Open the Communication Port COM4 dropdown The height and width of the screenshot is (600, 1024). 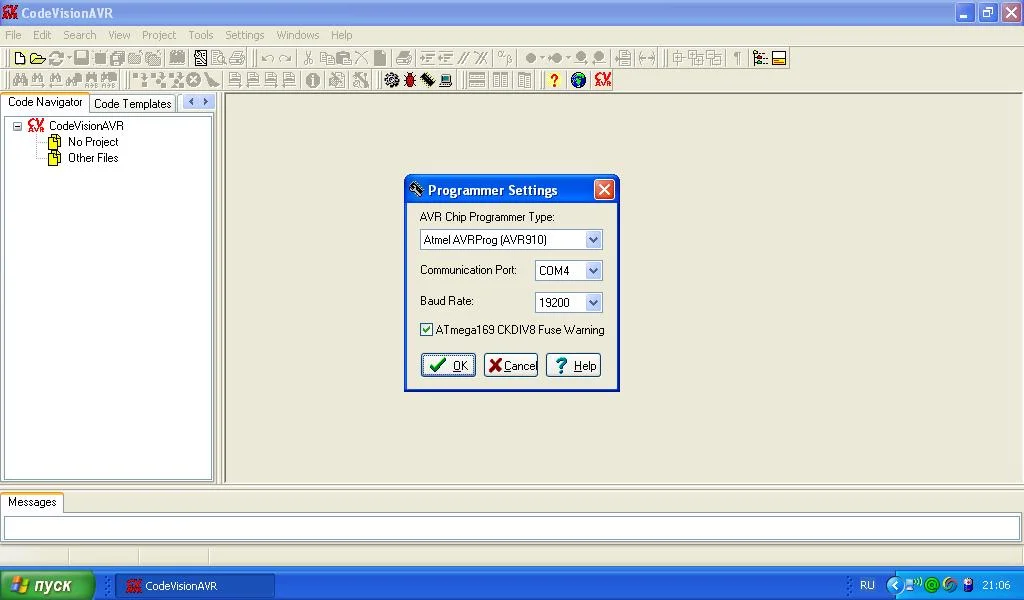[x=593, y=270]
